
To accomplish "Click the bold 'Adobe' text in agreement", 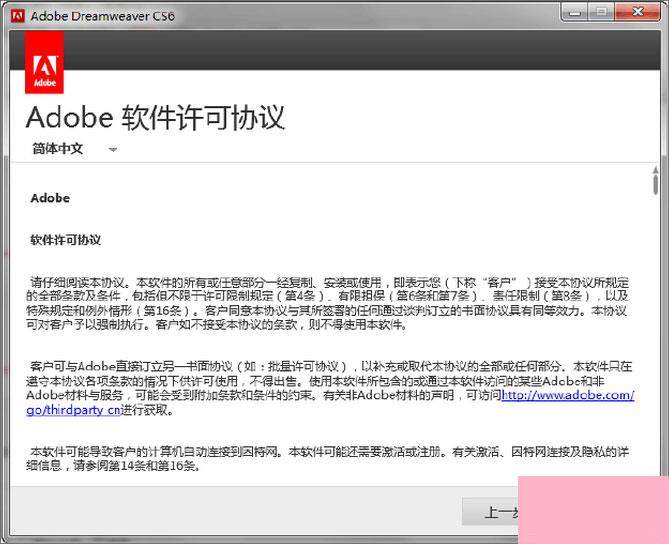I will 50,198.
